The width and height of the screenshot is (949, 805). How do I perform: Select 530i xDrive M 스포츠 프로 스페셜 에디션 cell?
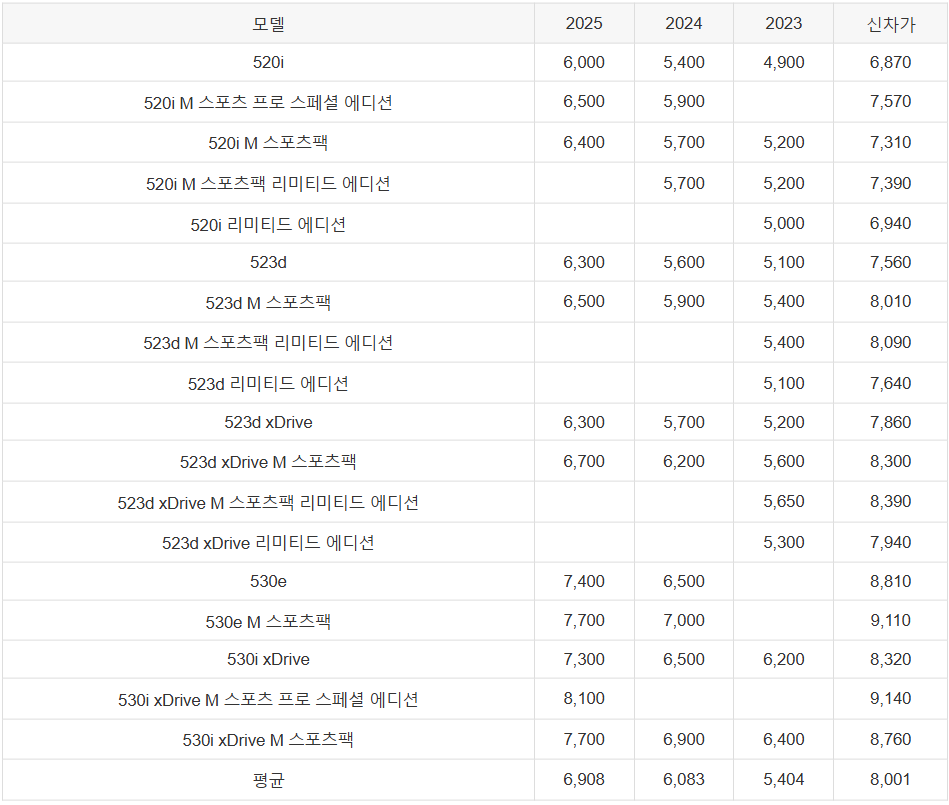coord(268,700)
